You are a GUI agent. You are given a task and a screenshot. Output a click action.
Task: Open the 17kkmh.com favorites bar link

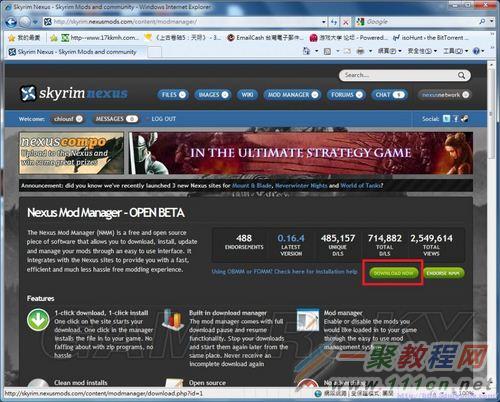click(100, 38)
